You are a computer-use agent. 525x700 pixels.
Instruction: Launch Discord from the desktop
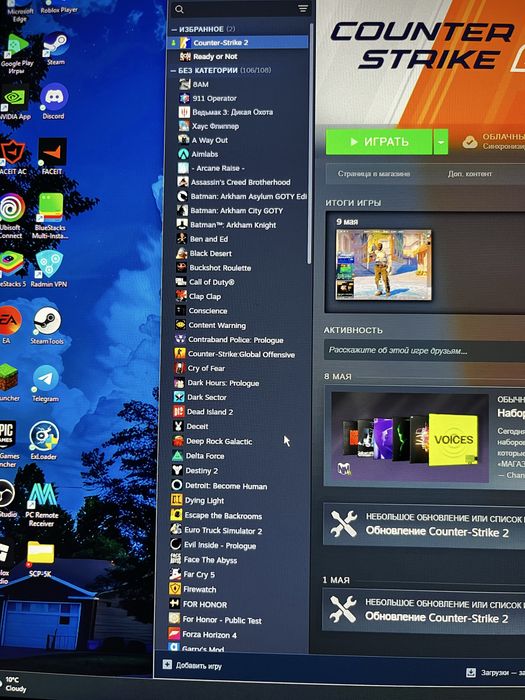click(x=54, y=102)
